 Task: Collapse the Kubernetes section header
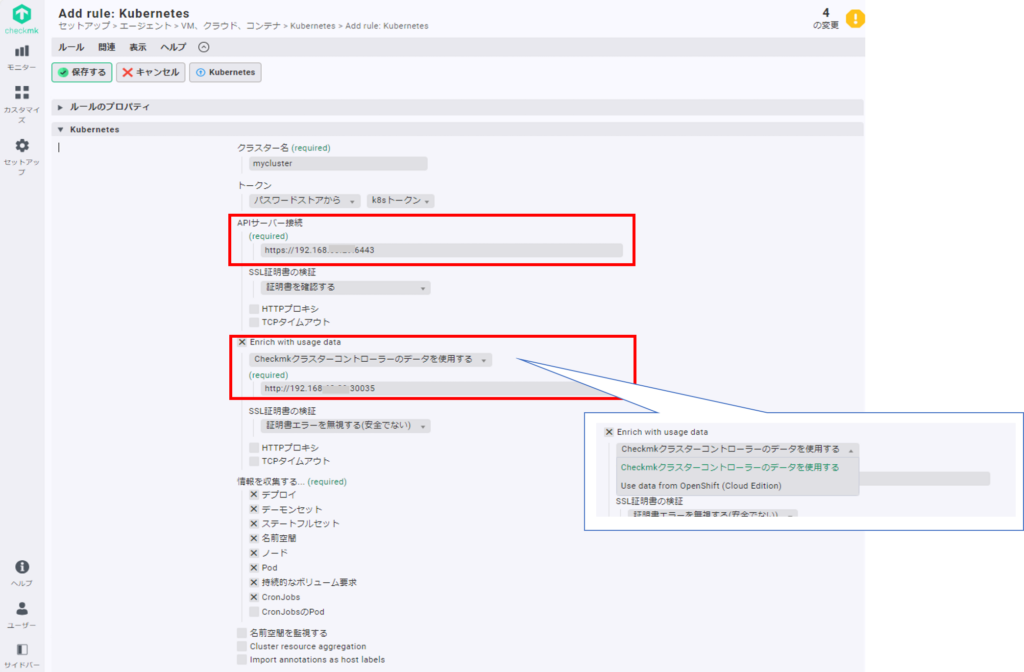coord(457,129)
